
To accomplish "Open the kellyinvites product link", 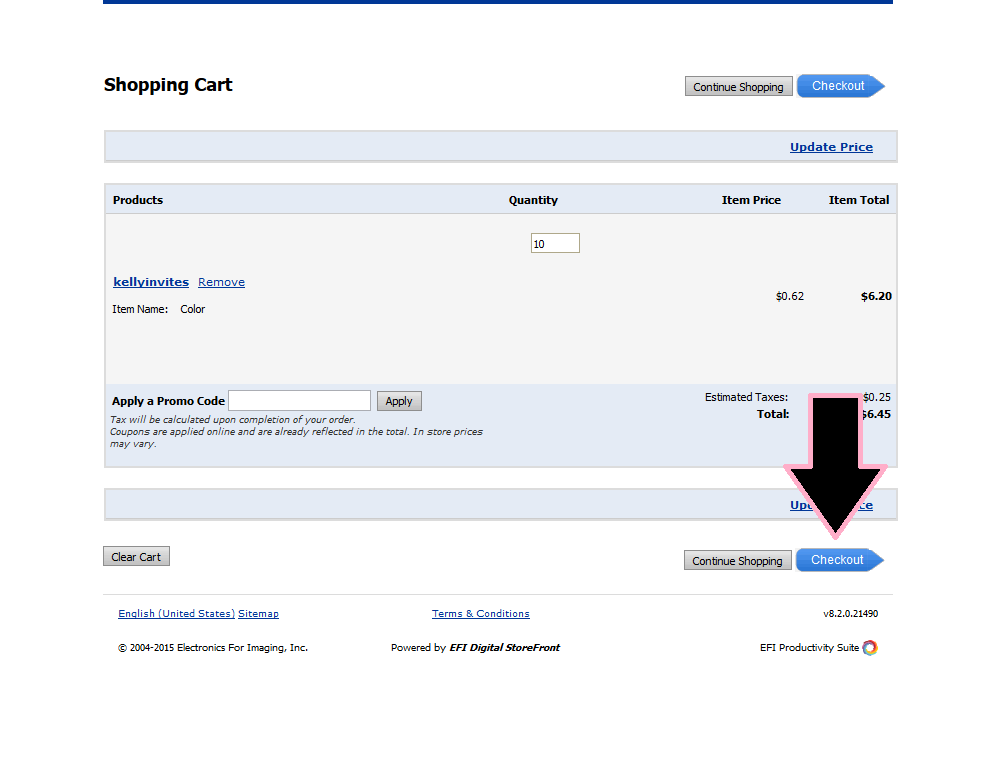I will [151, 282].
